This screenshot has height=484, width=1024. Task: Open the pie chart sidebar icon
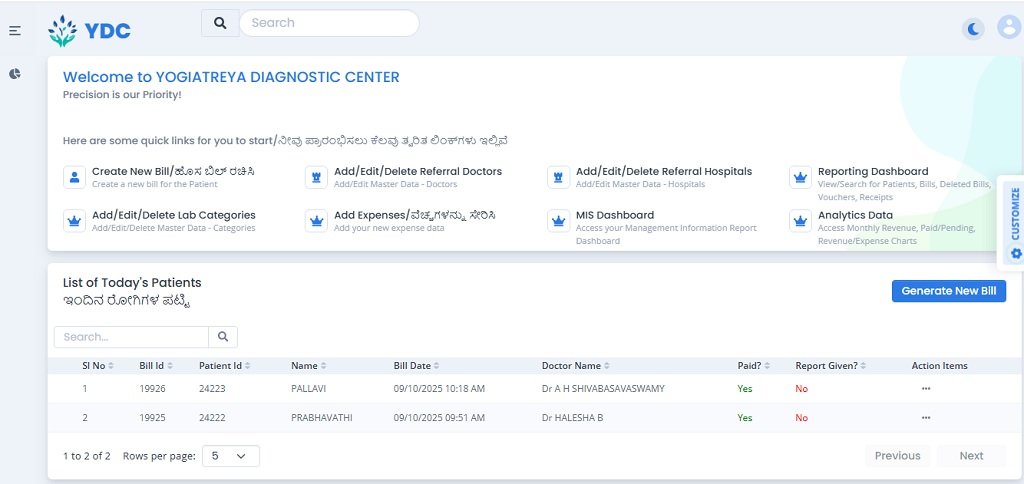pyautogui.click(x=15, y=74)
